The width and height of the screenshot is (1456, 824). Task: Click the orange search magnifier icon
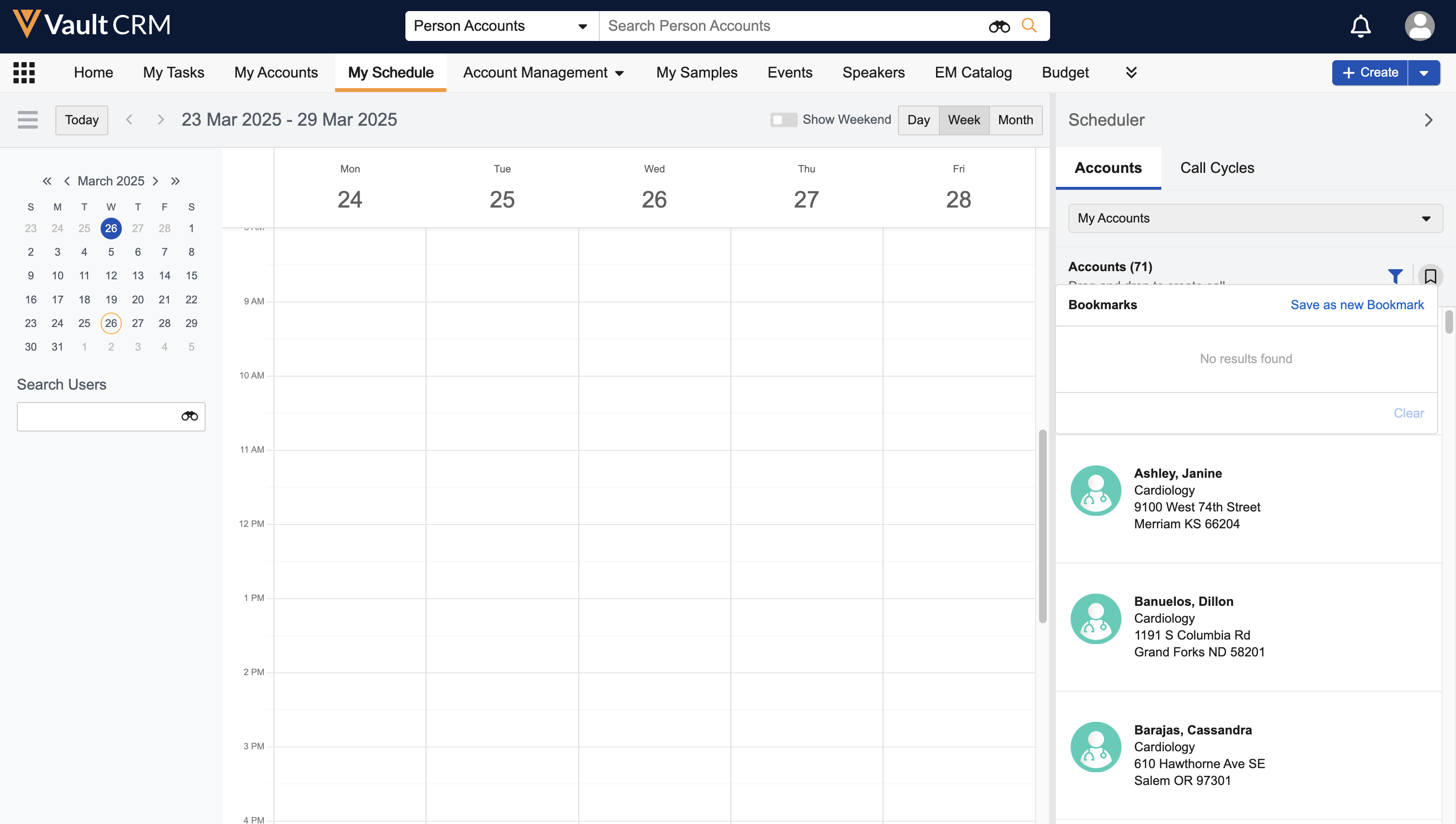[1029, 26]
